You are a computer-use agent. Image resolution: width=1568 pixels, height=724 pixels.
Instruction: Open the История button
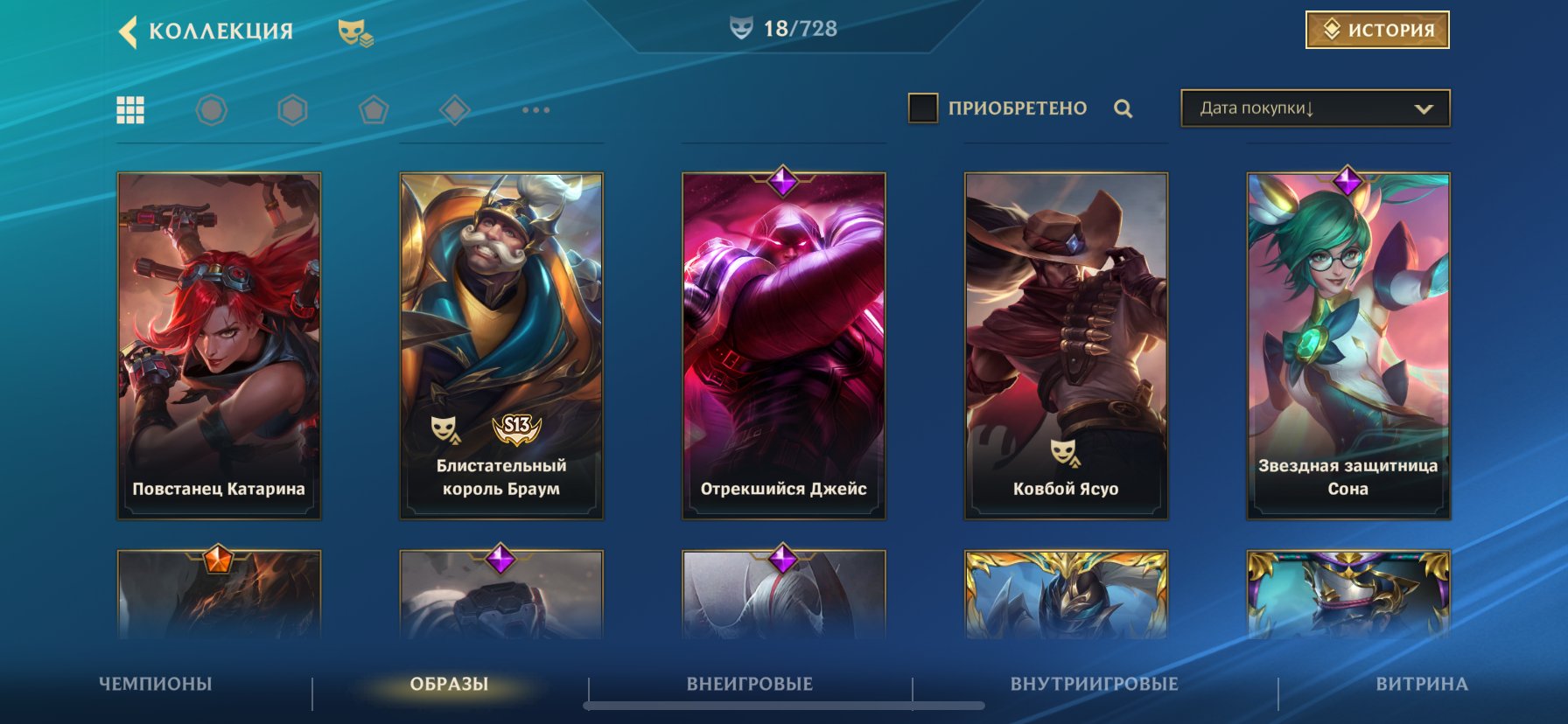pyautogui.click(x=1377, y=30)
